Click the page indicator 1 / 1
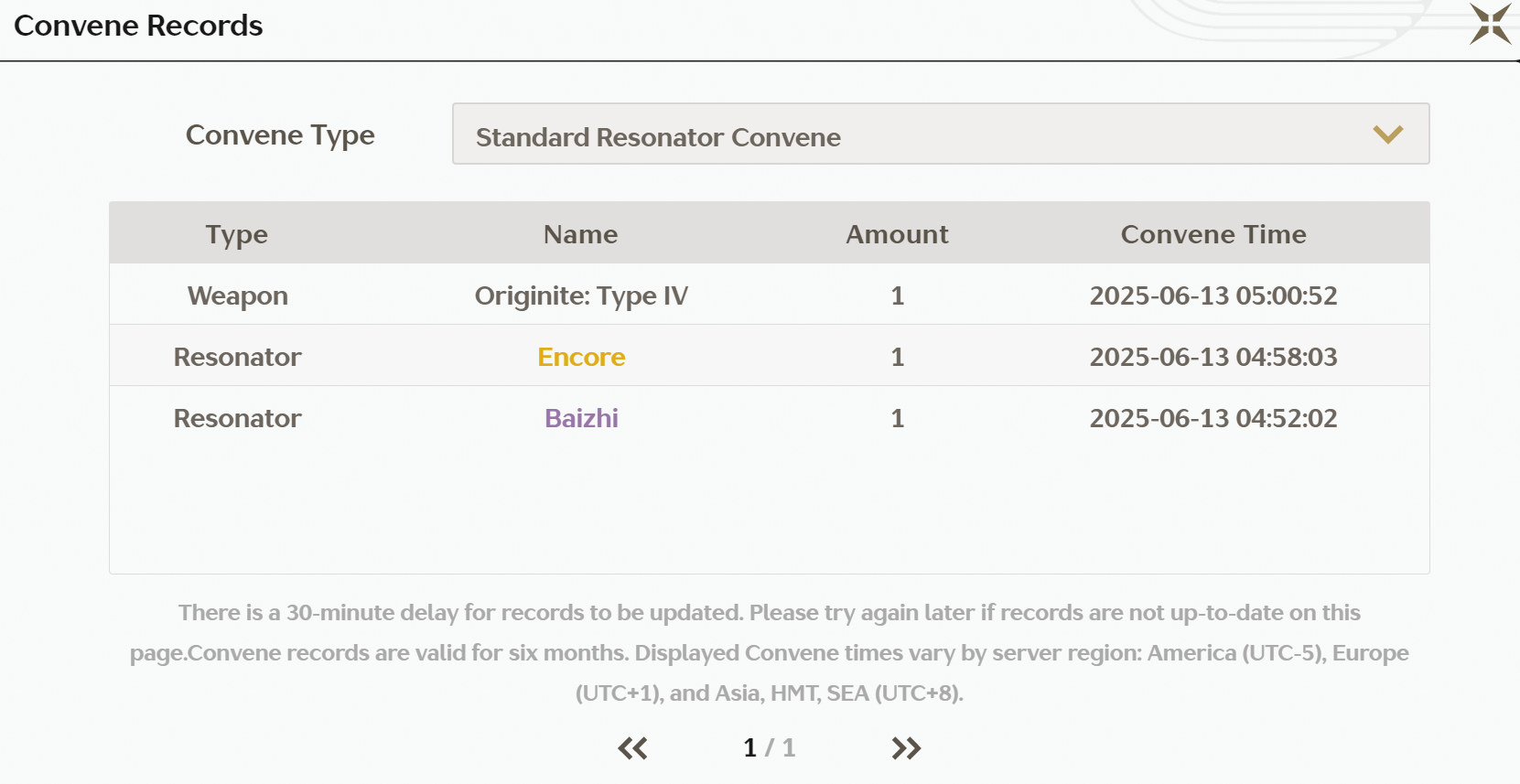The height and width of the screenshot is (784, 1520). [x=770, y=748]
